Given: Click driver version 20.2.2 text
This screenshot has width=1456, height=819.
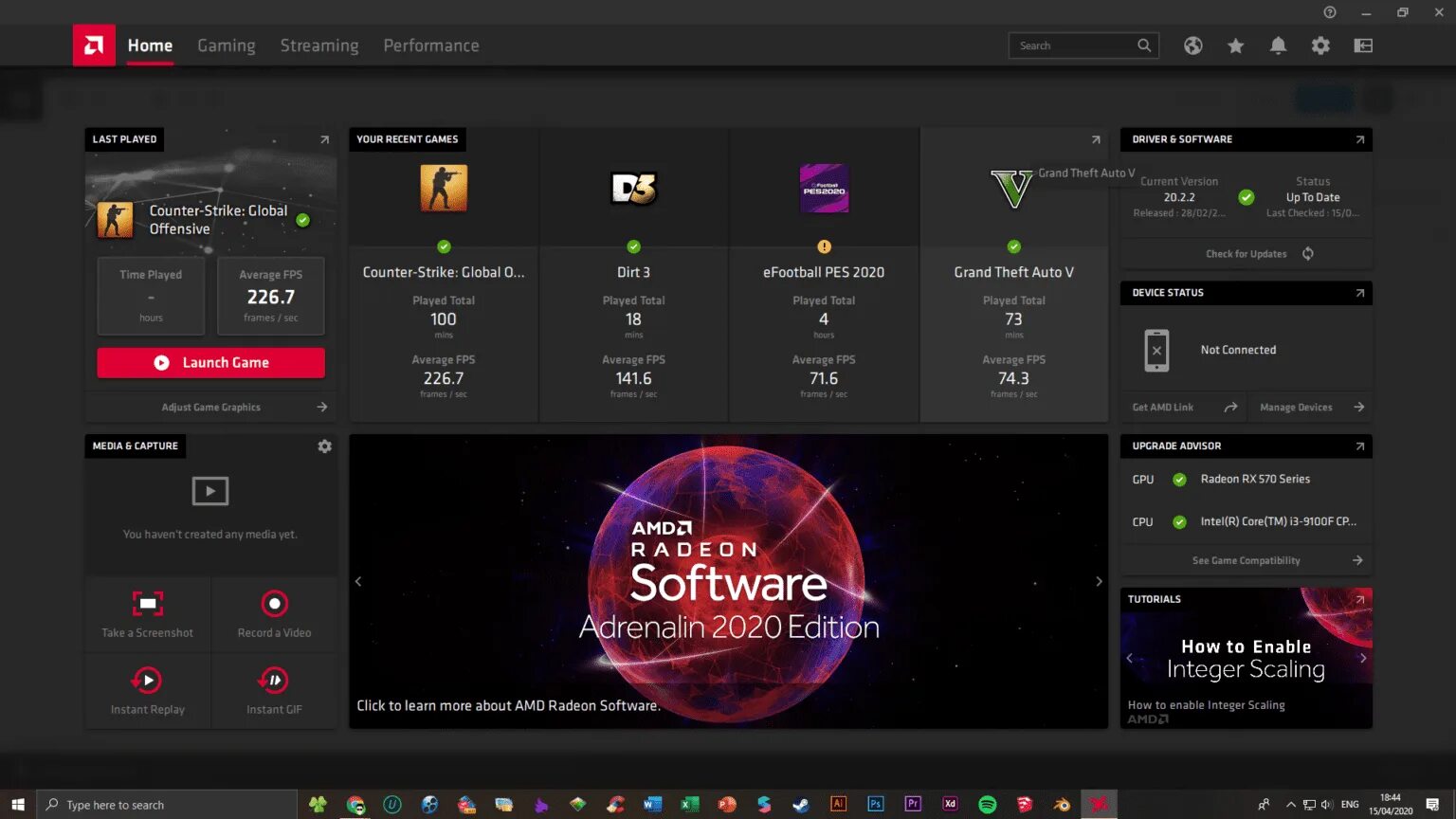Looking at the screenshot, I should click(1179, 198).
